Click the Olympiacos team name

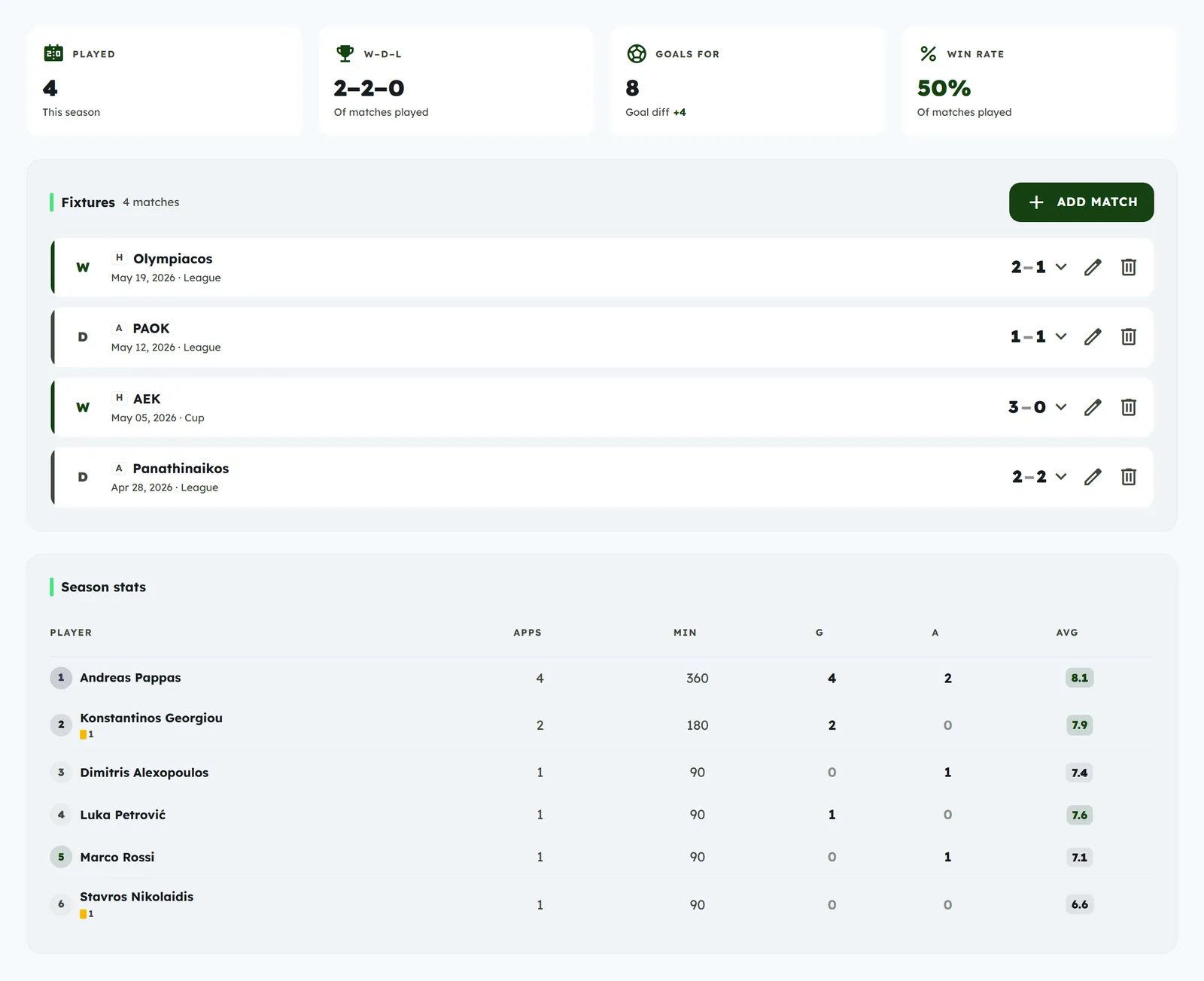click(173, 259)
